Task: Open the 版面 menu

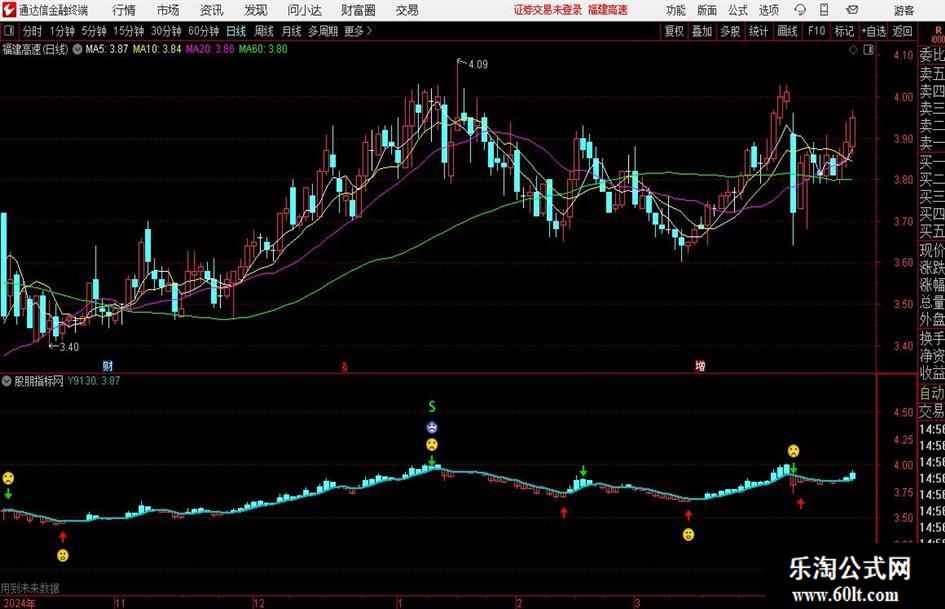Action: click(707, 10)
